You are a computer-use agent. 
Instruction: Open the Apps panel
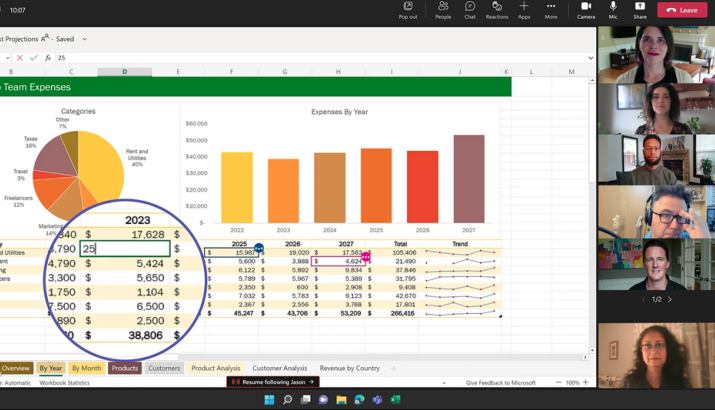tap(524, 10)
